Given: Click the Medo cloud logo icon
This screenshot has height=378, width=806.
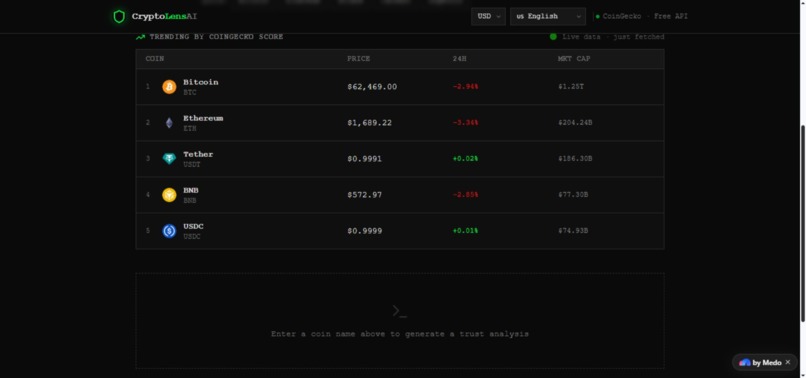Looking at the screenshot, I should pos(744,363).
